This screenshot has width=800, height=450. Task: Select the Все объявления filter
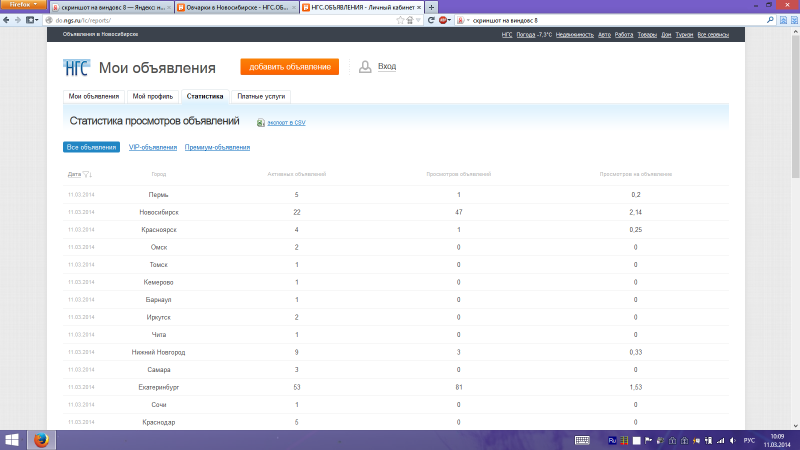pos(91,147)
